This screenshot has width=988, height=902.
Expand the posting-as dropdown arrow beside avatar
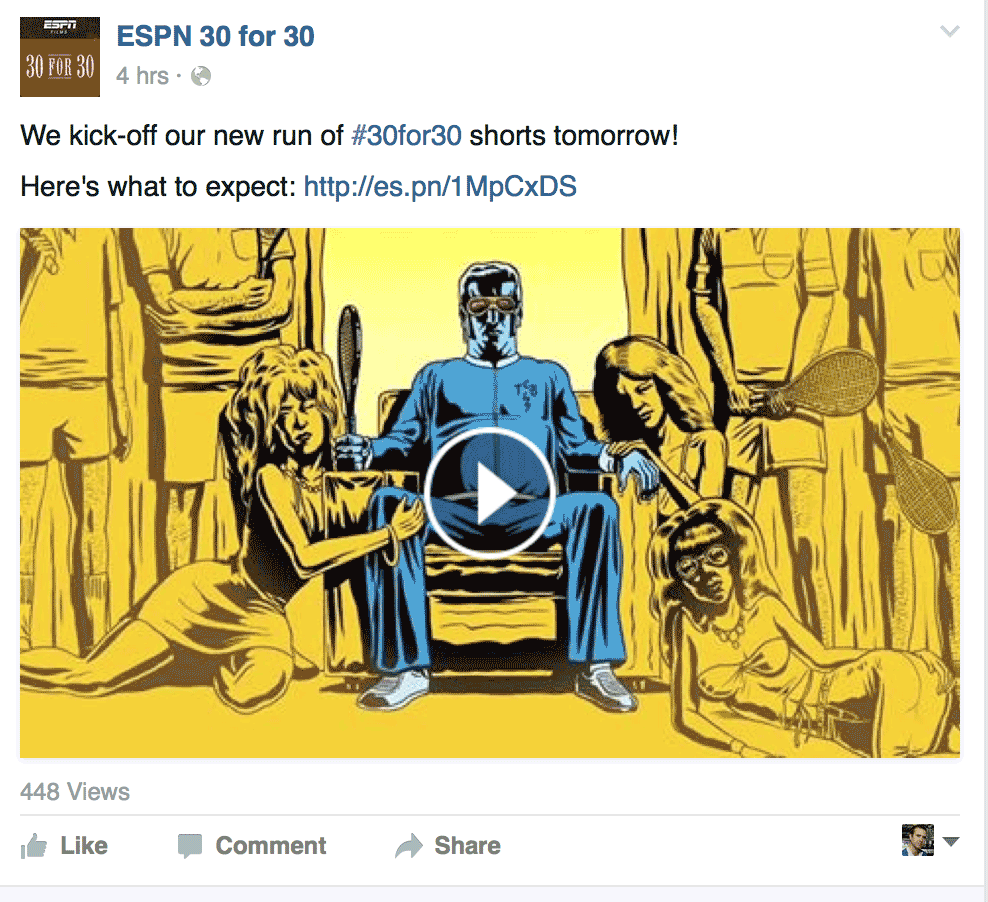coord(951,841)
